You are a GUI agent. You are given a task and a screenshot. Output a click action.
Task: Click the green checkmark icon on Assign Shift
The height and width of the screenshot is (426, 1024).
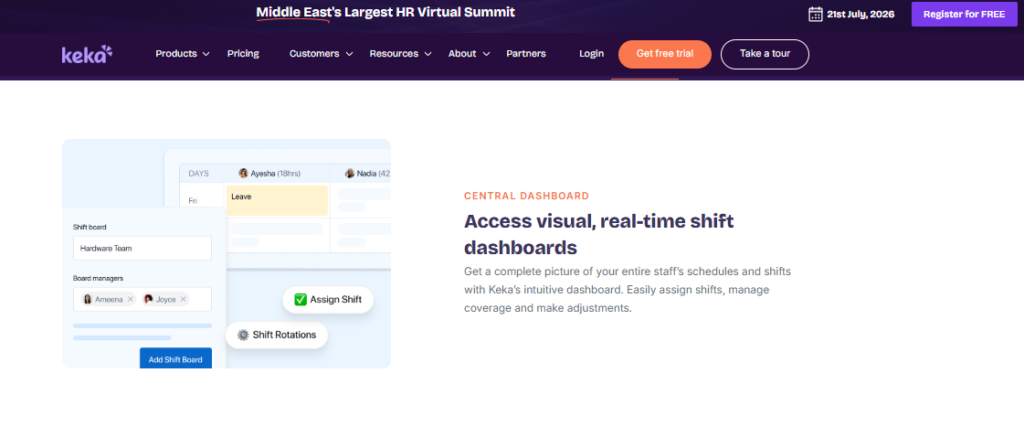click(x=300, y=299)
